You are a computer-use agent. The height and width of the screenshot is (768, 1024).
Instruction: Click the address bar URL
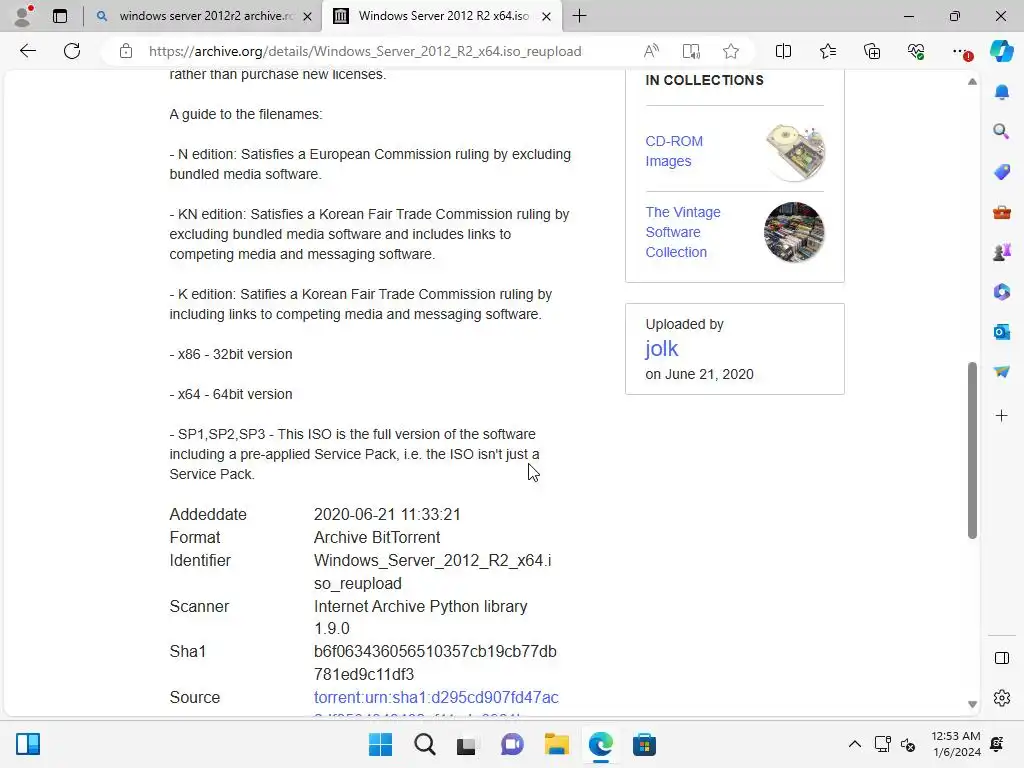click(x=365, y=51)
